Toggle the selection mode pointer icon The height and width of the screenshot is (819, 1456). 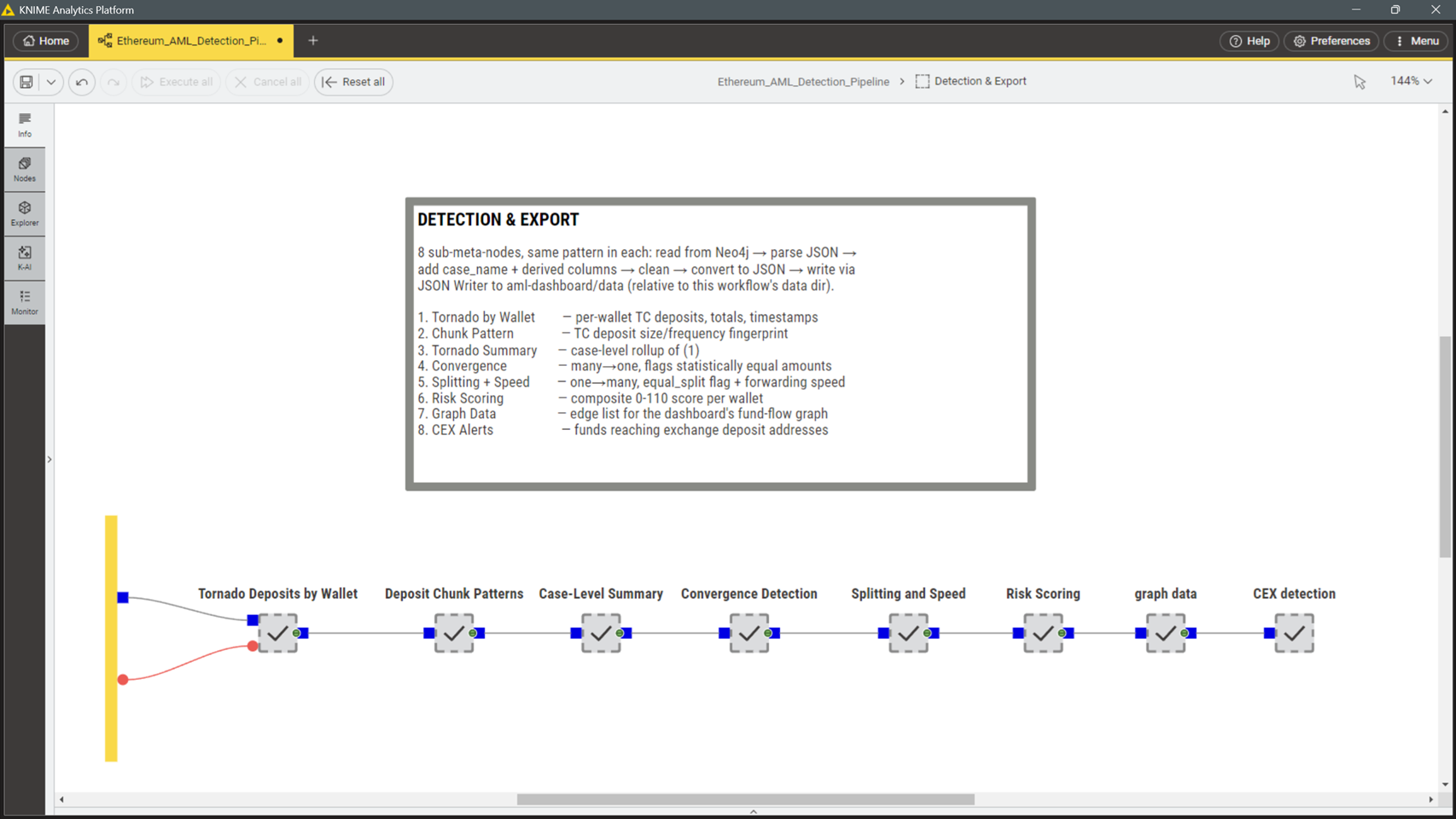pos(1360,82)
